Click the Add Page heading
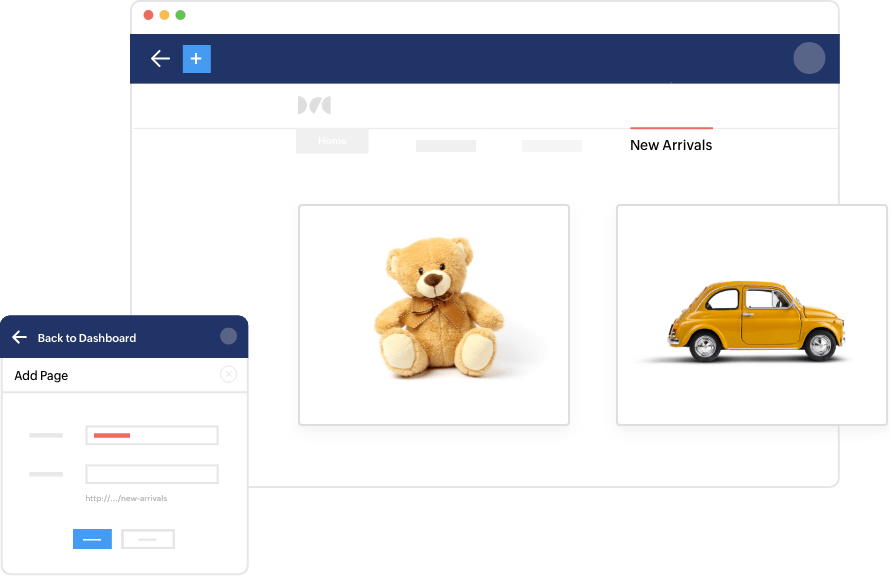The height and width of the screenshot is (576, 890). point(41,376)
